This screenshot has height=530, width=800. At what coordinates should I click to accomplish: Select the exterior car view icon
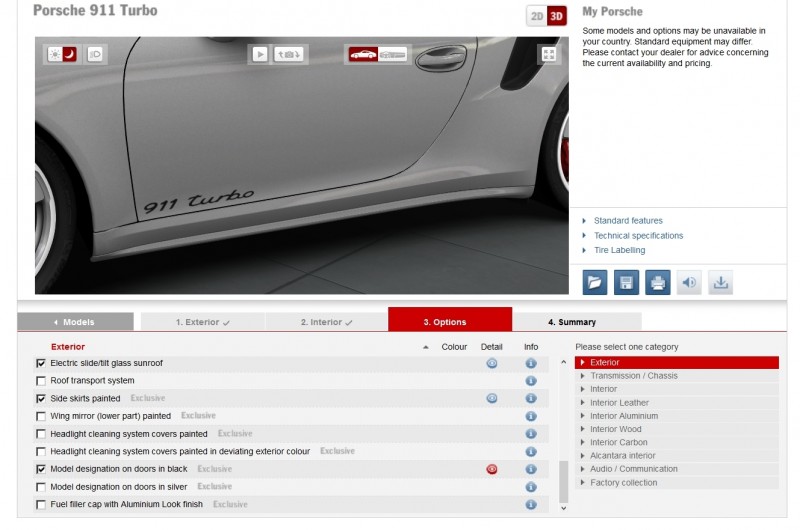363,54
